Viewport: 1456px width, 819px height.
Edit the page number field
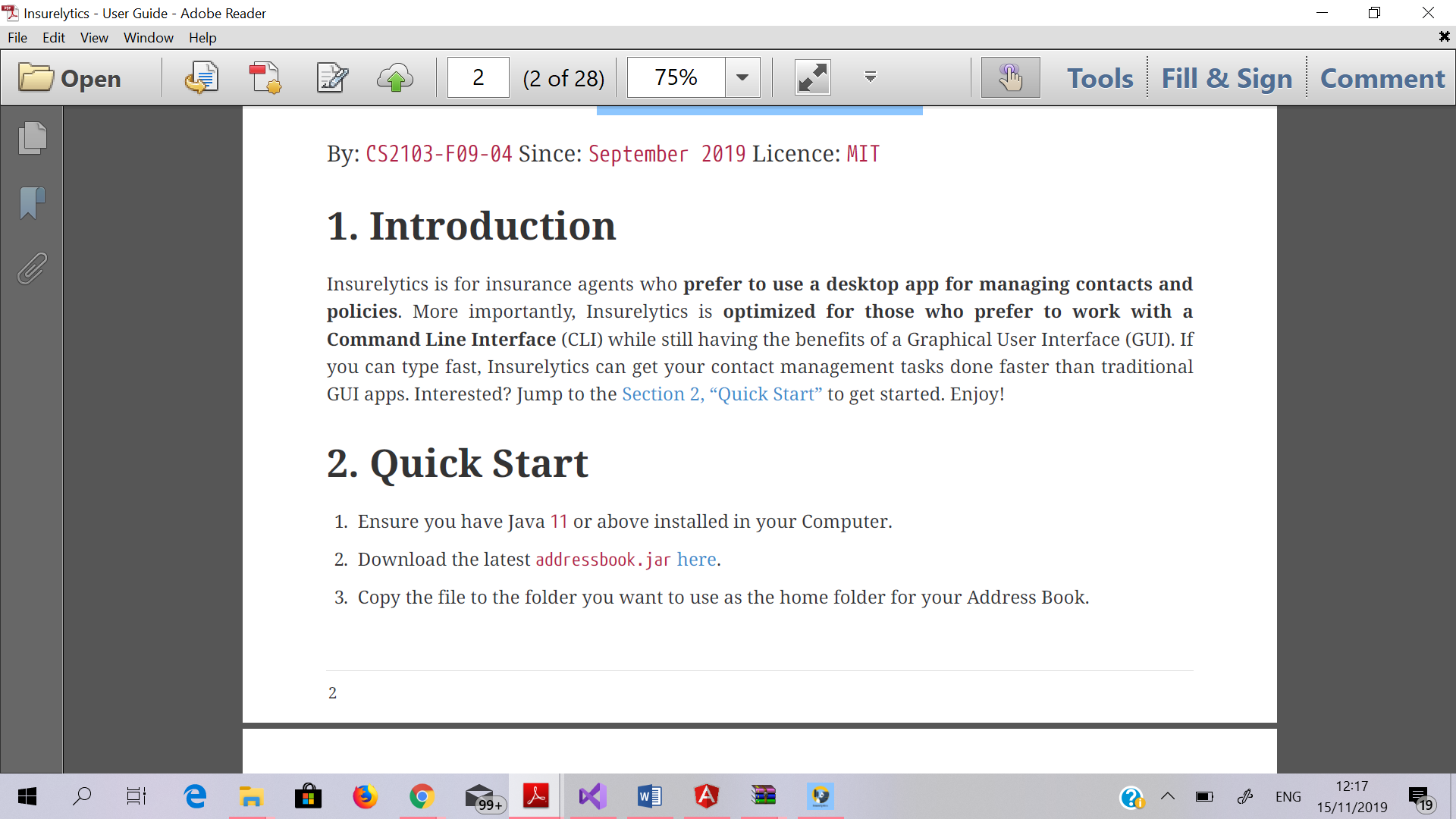[478, 77]
